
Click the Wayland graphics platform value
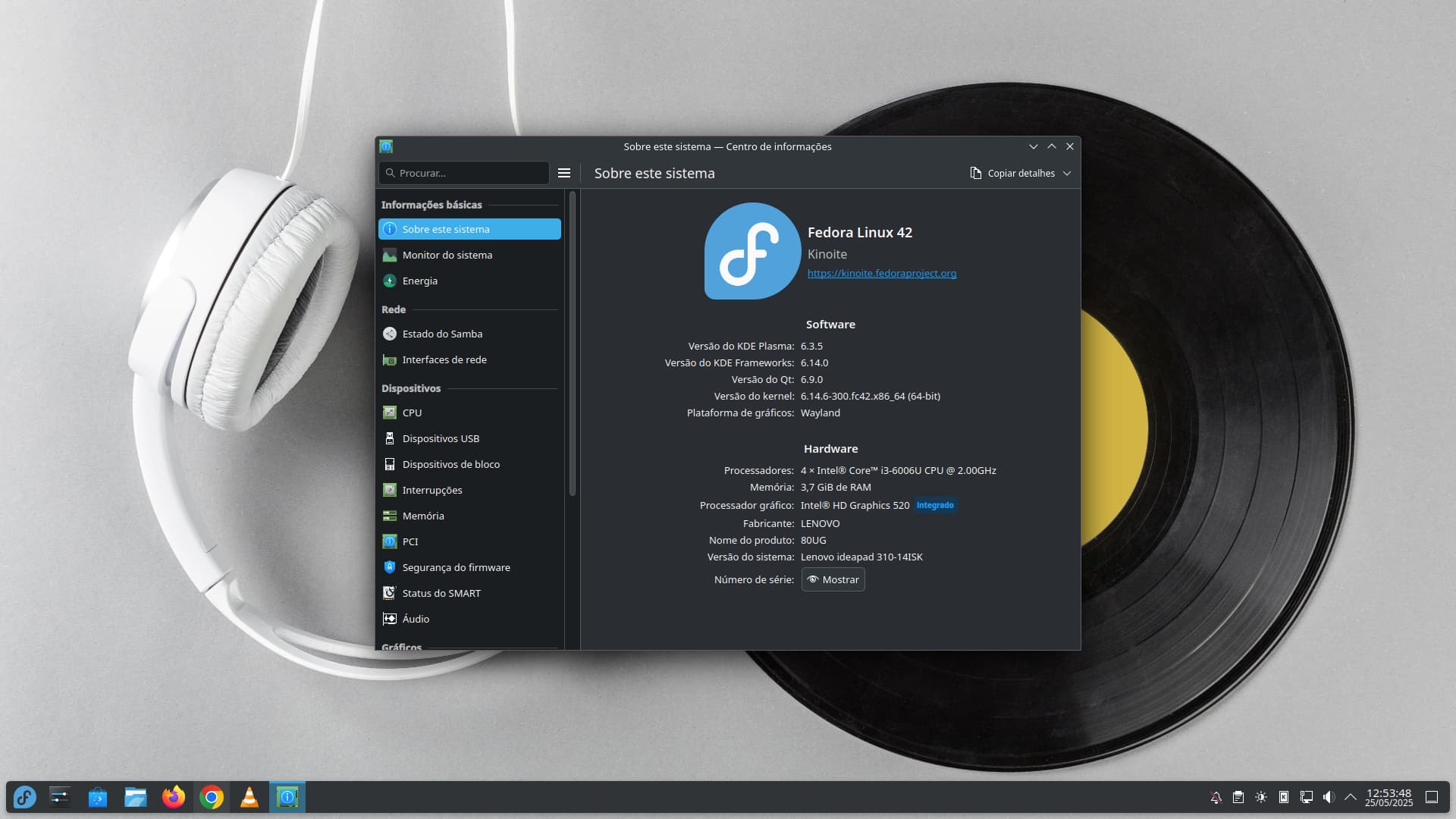[821, 413]
